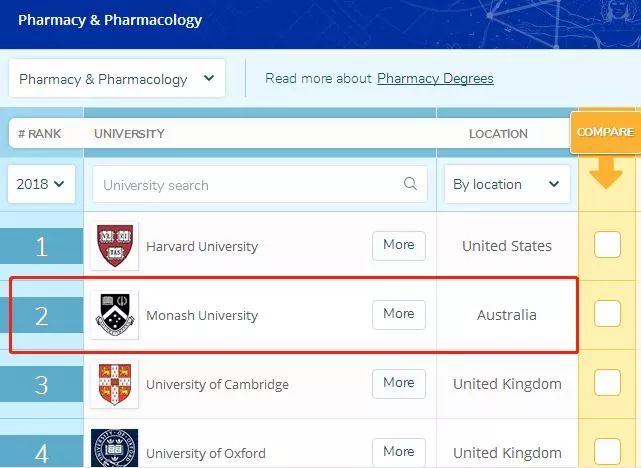641x468 pixels.
Task: Focus the University search field
Action: pos(260,184)
